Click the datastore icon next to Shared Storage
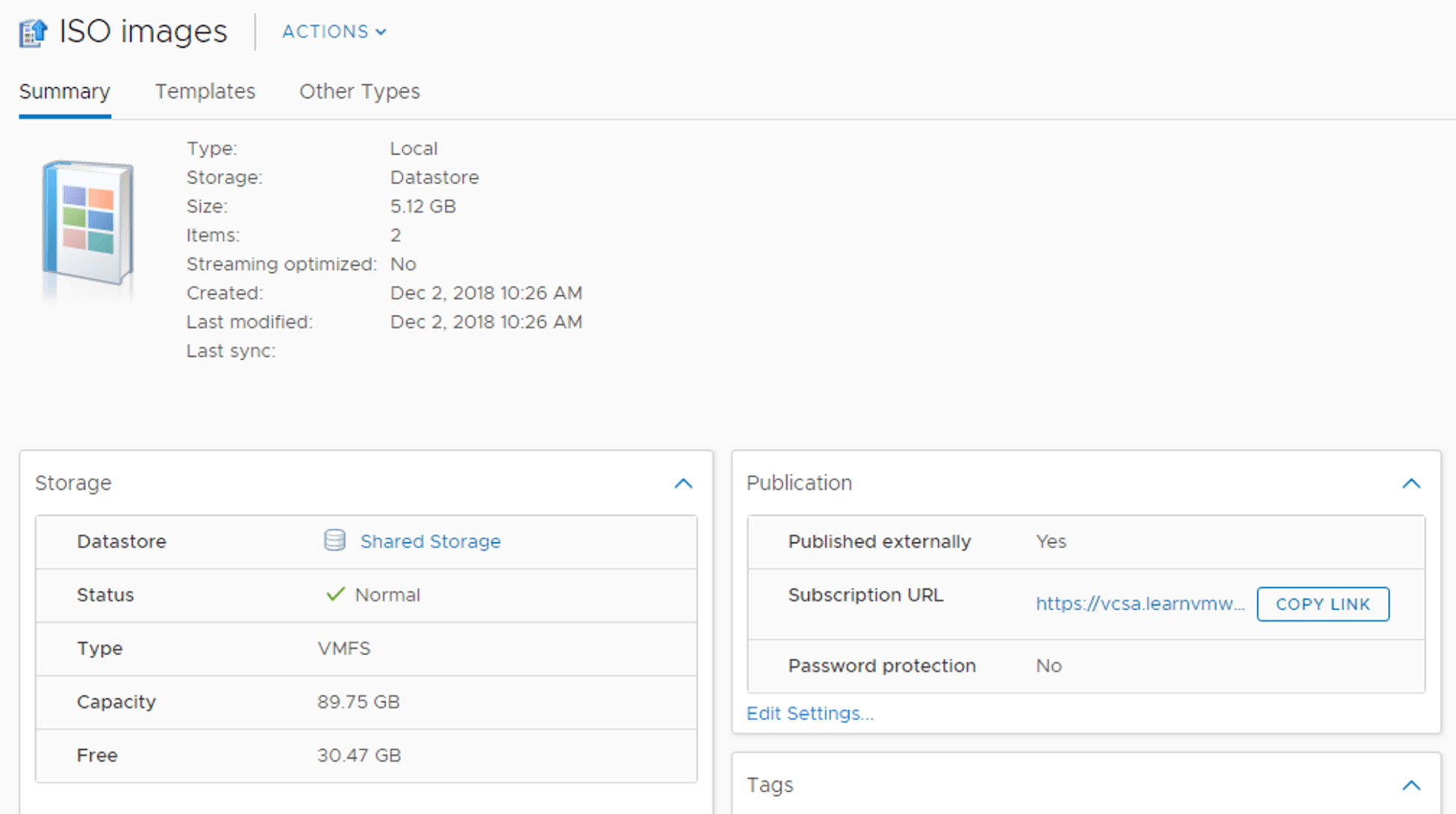Image resolution: width=1456 pixels, height=814 pixels. [x=335, y=540]
